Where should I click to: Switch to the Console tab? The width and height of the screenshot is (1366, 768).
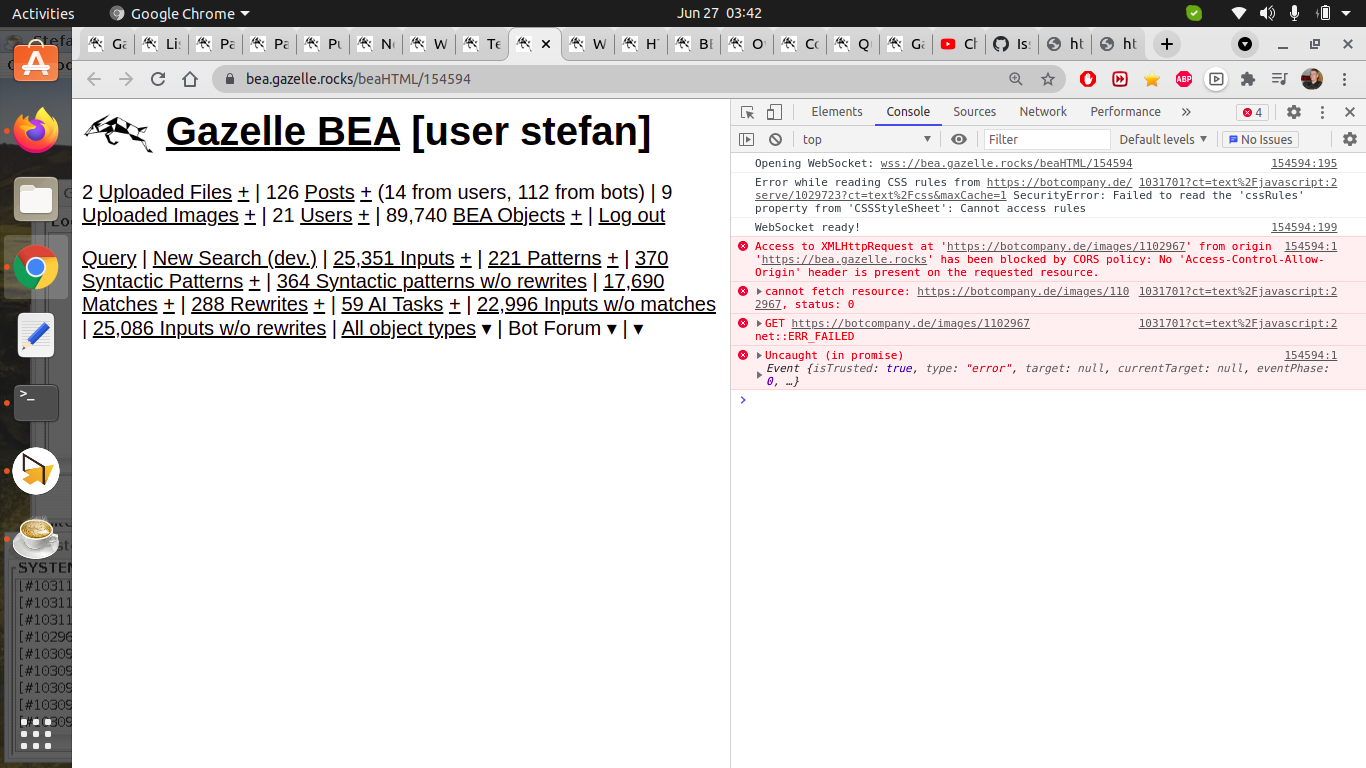click(908, 112)
